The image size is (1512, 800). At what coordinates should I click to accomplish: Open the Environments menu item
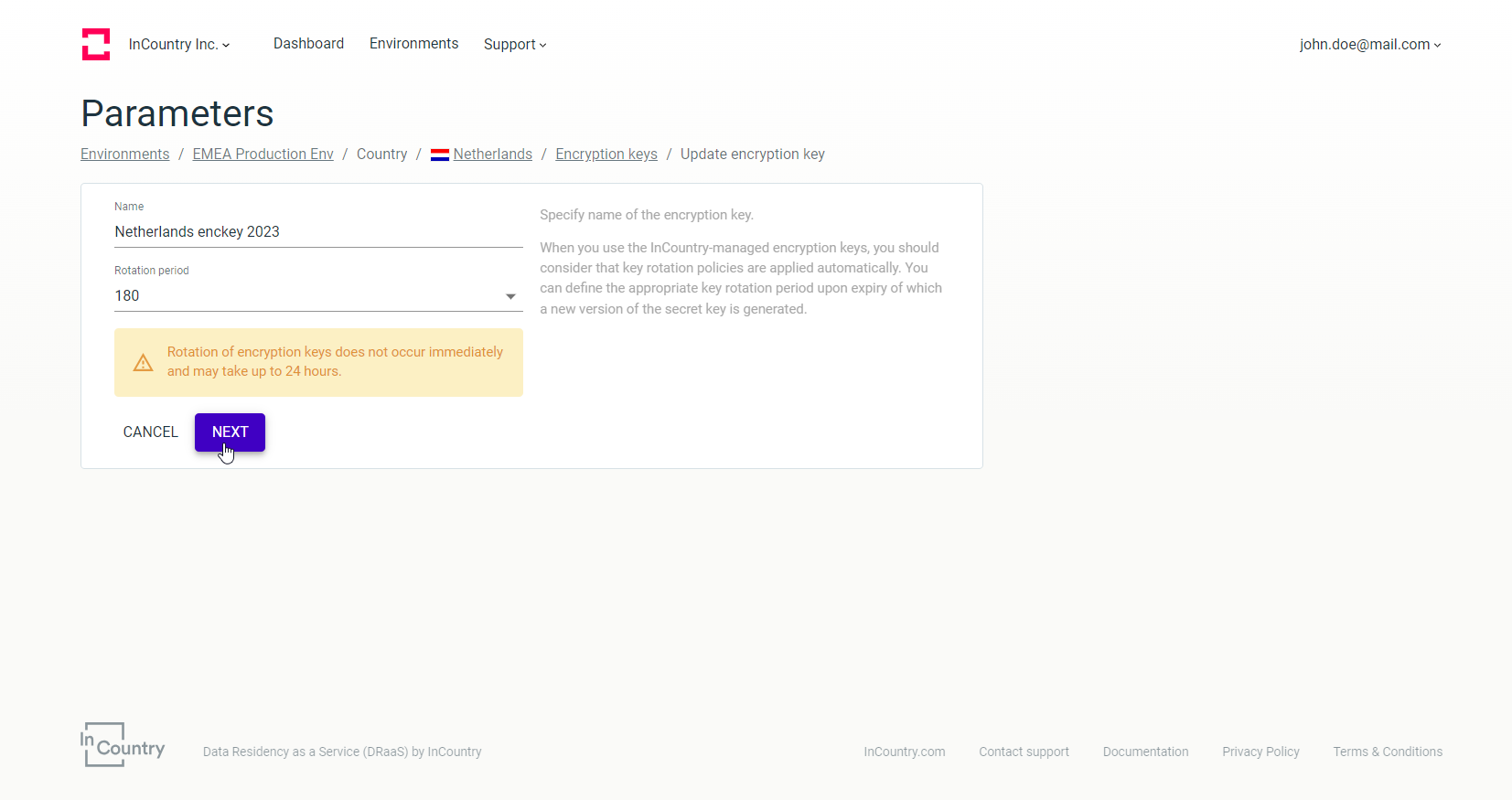click(x=413, y=43)
